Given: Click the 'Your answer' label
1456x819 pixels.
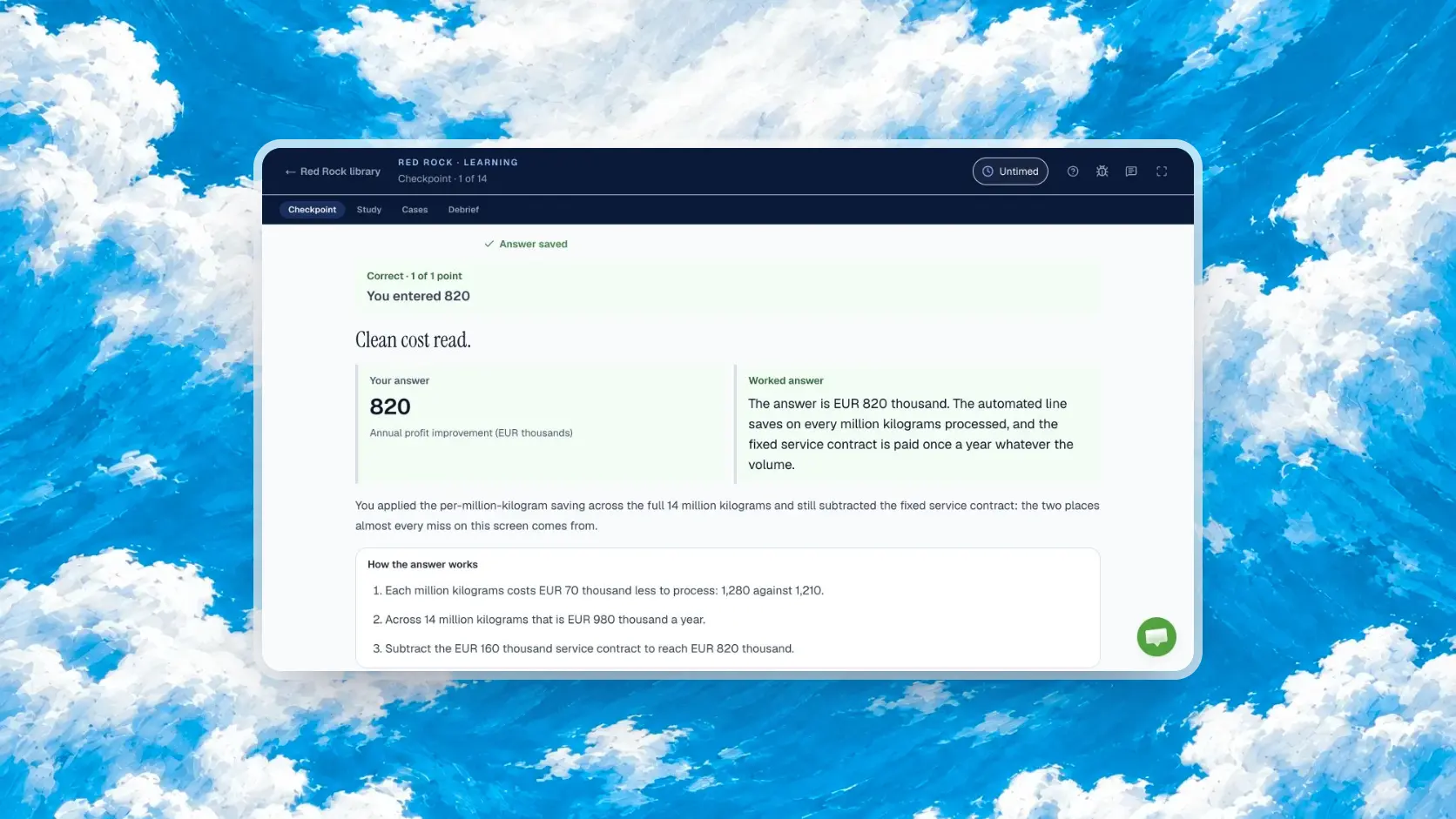Looking at the screenshot, I should [399, 380].
